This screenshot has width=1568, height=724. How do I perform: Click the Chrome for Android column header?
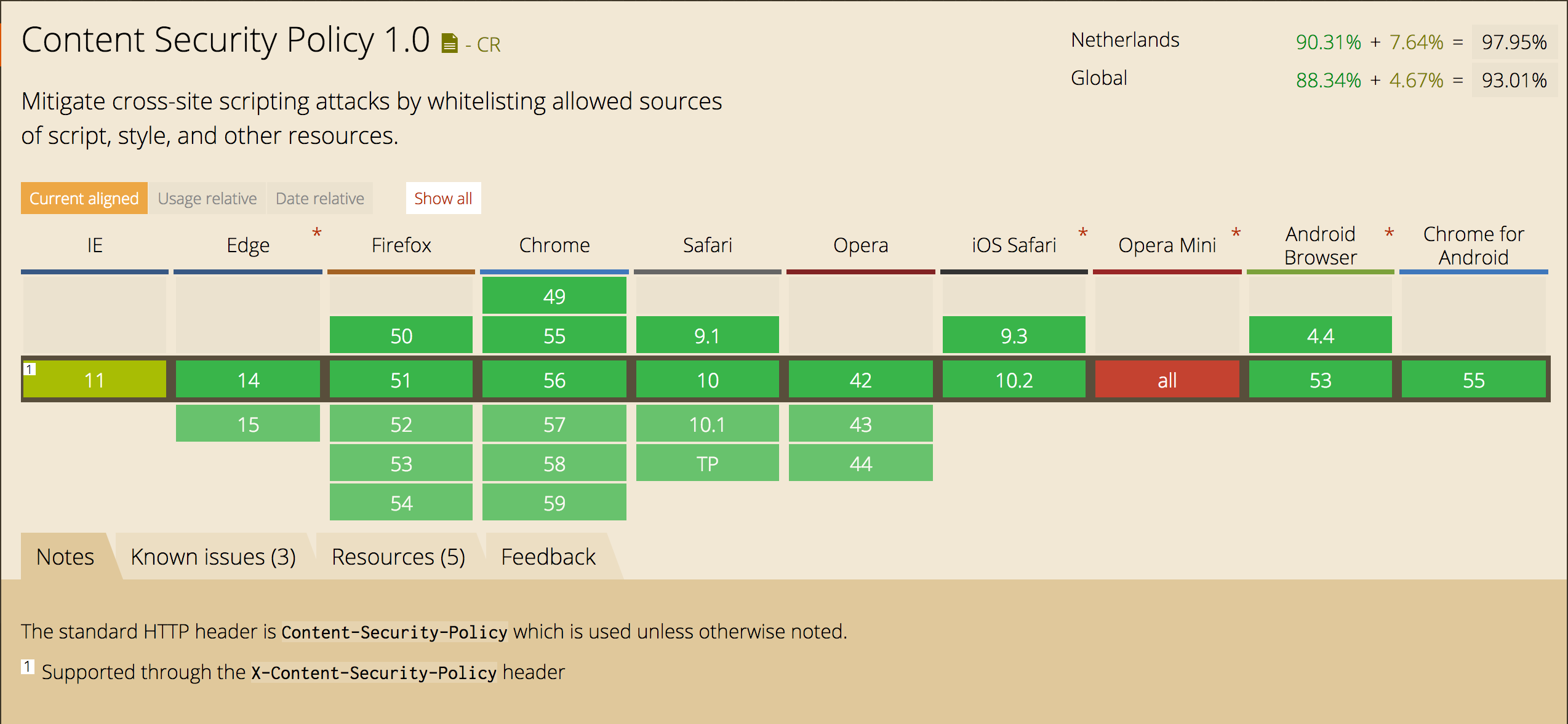point(1474,245)
